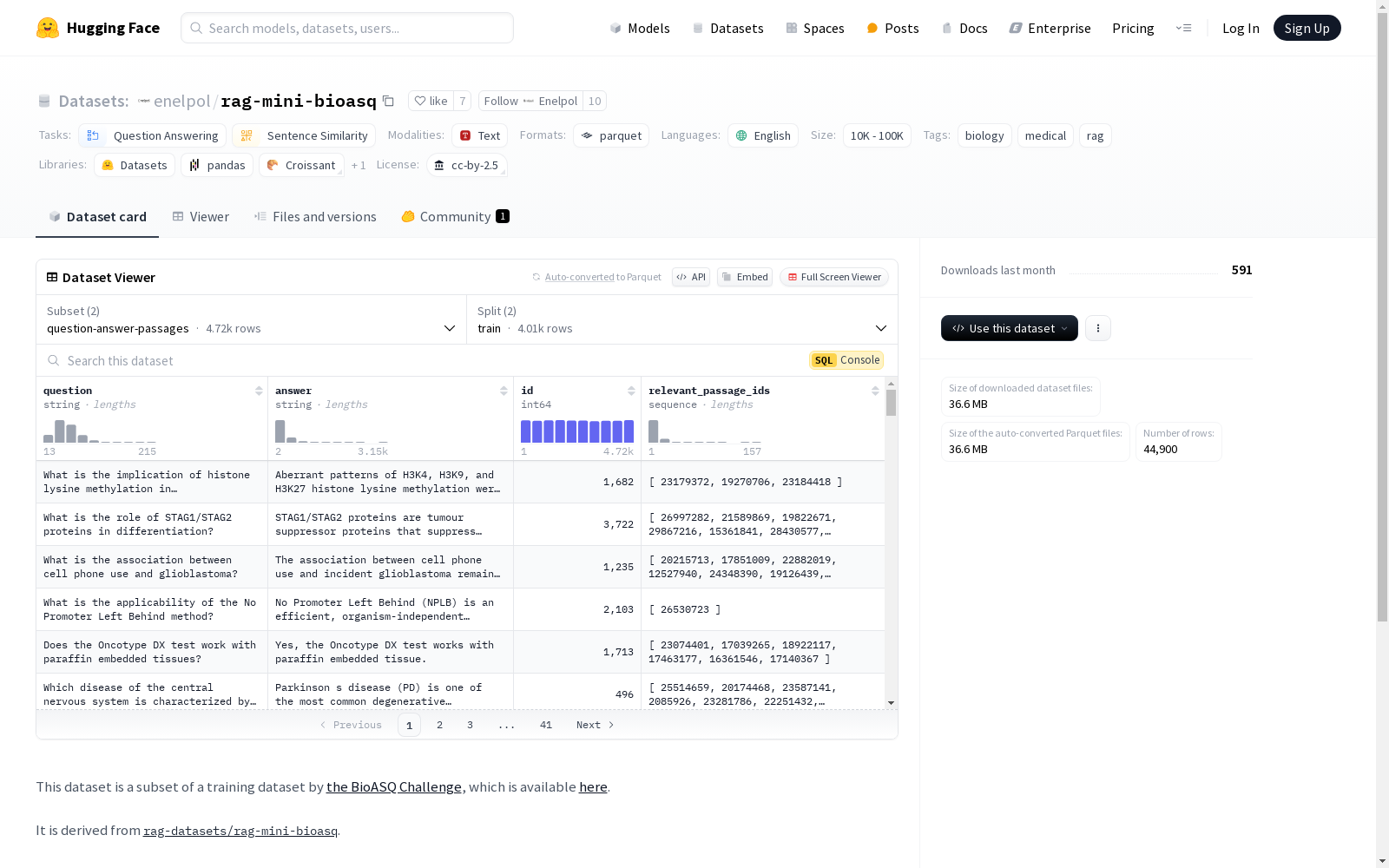
Task: Open Enterprise in top navigation
Action: pyautogui.click(x=1050, y=28)
